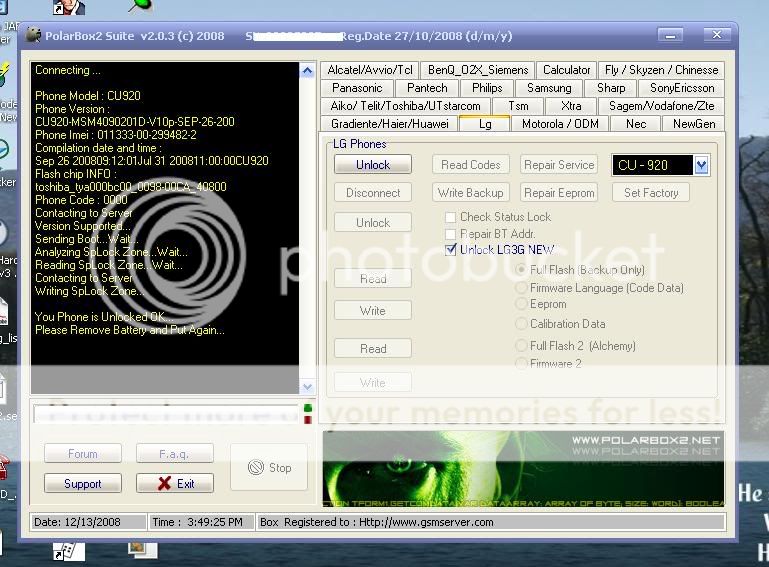769x567 pixels.
Task: Switch to Panasonic tab
Action: coord(357,88)
